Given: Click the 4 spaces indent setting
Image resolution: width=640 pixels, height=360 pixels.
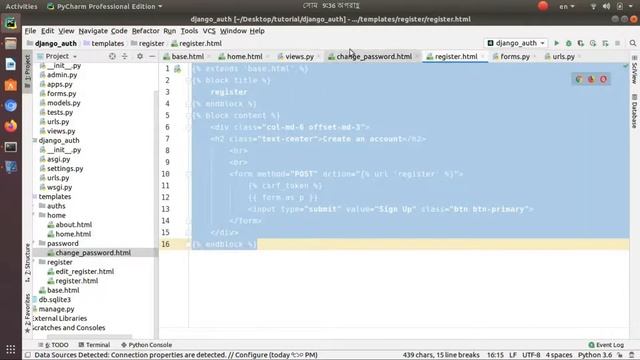Looking at the screenshot, I should click(x=559, y=355).
